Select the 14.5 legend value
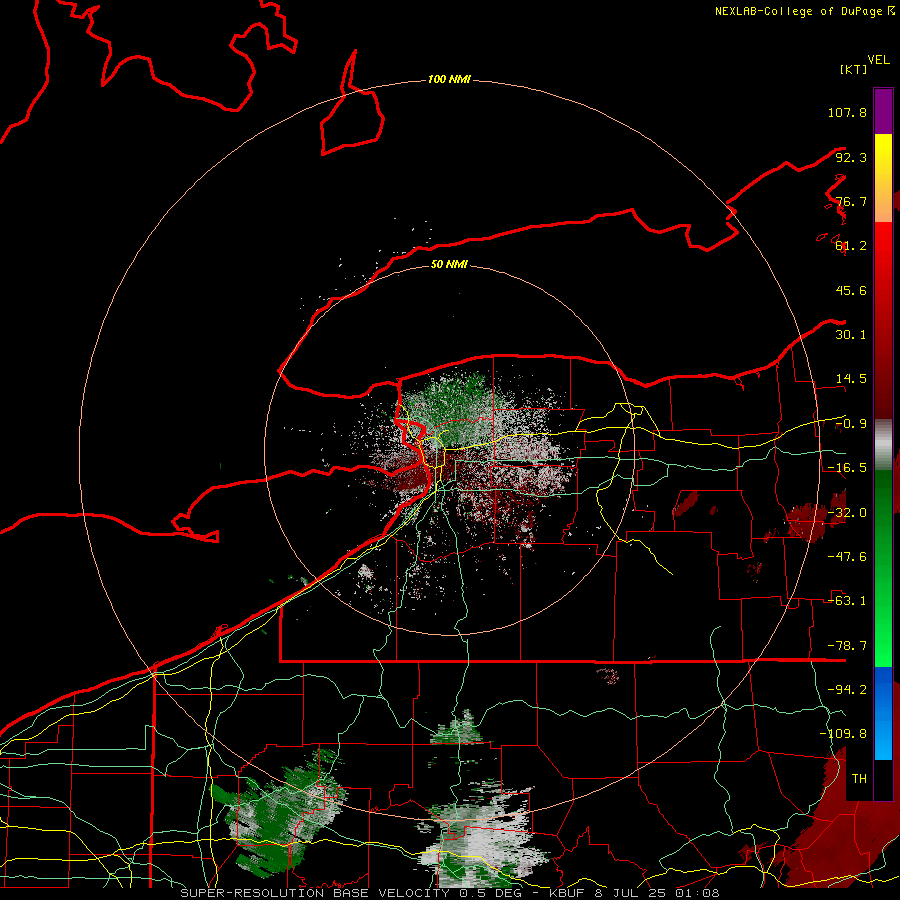This screenshot has width=900, height=900. coord(851,379)
